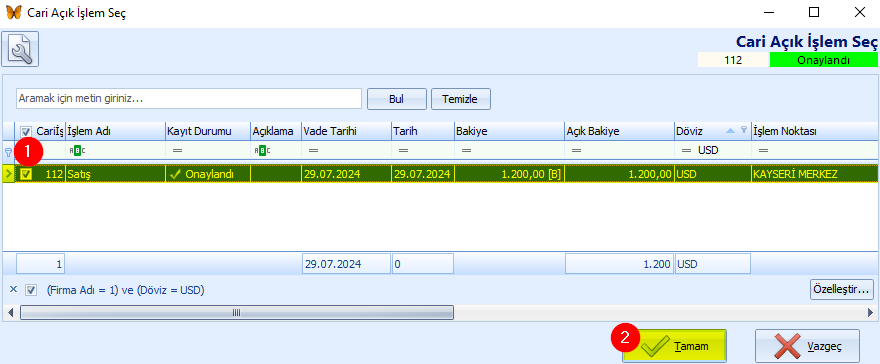Open the equals operator under Vade Tarihi
The height and width of the screenshot is (364, 880).
coord(314,151)
